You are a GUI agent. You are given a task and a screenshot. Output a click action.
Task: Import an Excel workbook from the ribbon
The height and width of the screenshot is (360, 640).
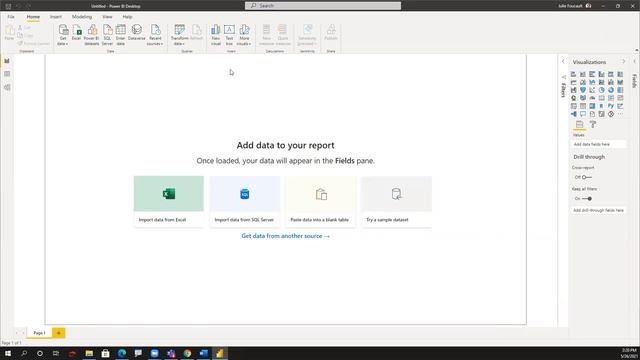[76, 32]
